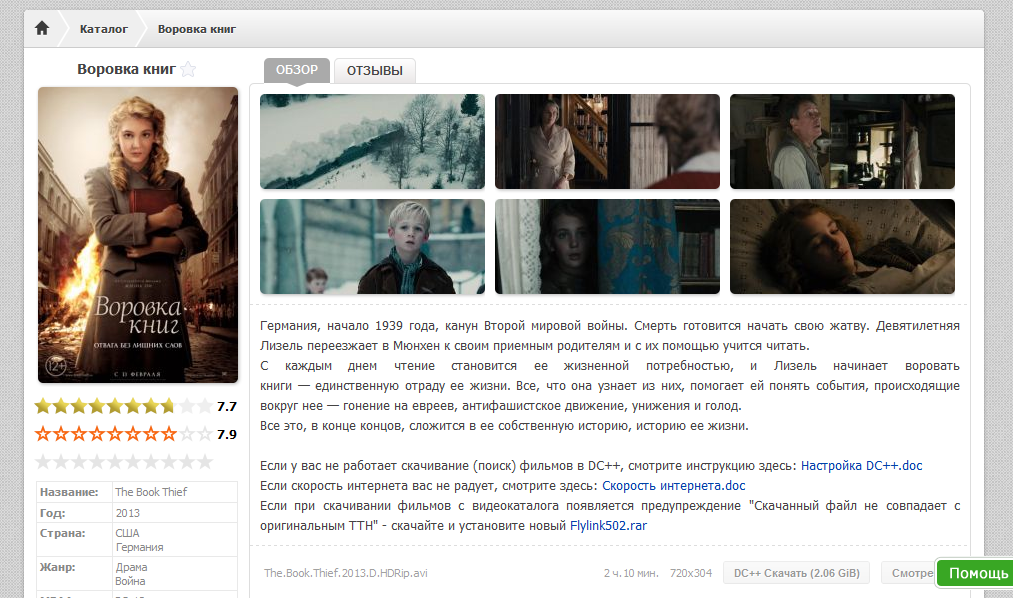Enlarge the Воровка книг movie poster
Viewport: 1013px width, 598px height.
(138, 235)
